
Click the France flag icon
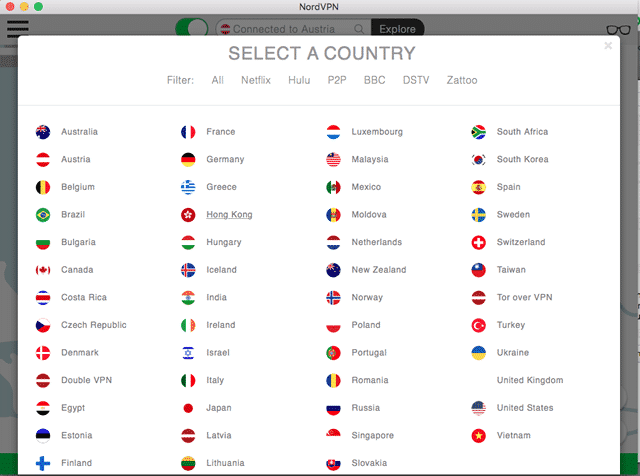click(188, 132)
